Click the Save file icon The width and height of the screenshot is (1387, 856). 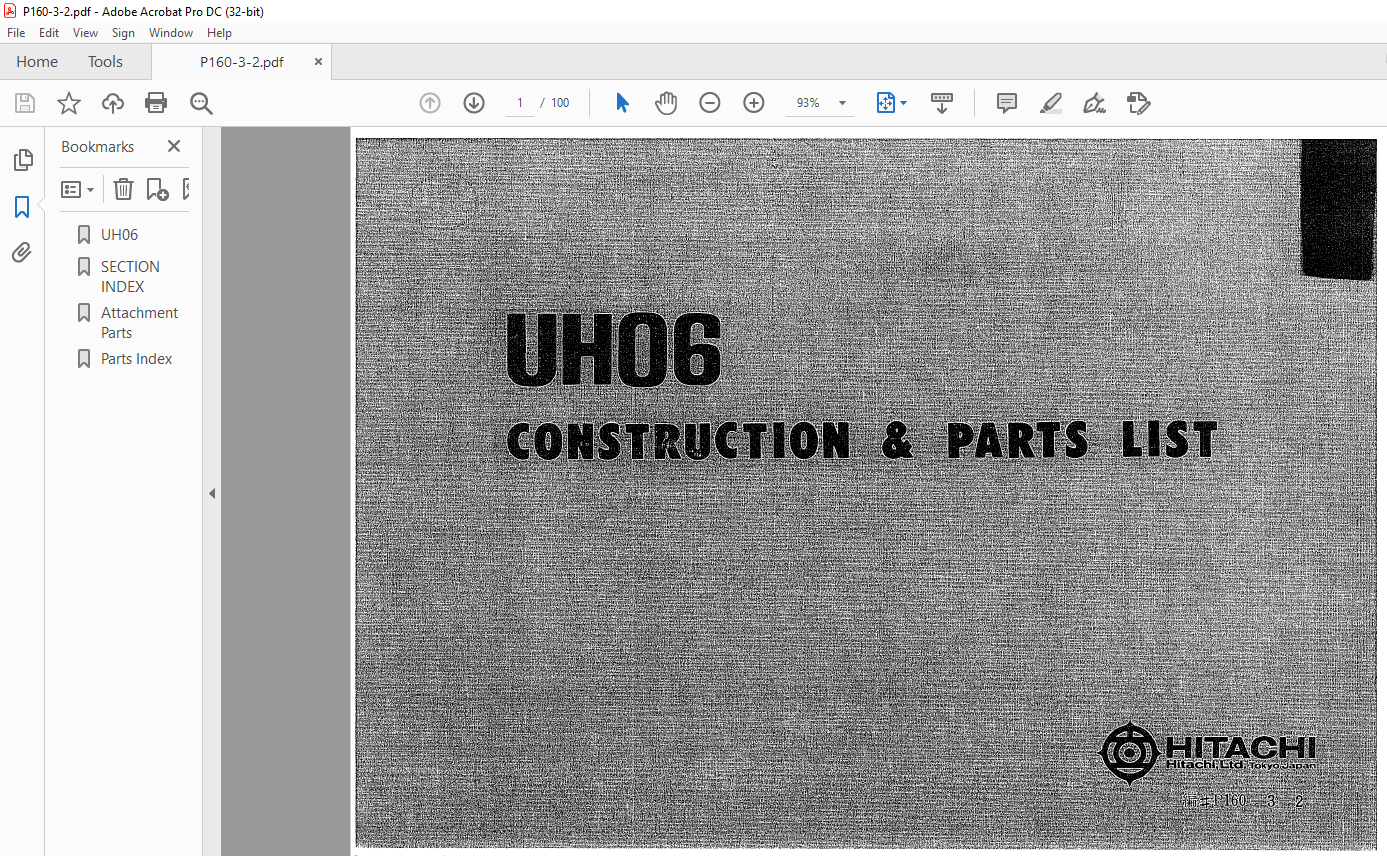(25, 103)
